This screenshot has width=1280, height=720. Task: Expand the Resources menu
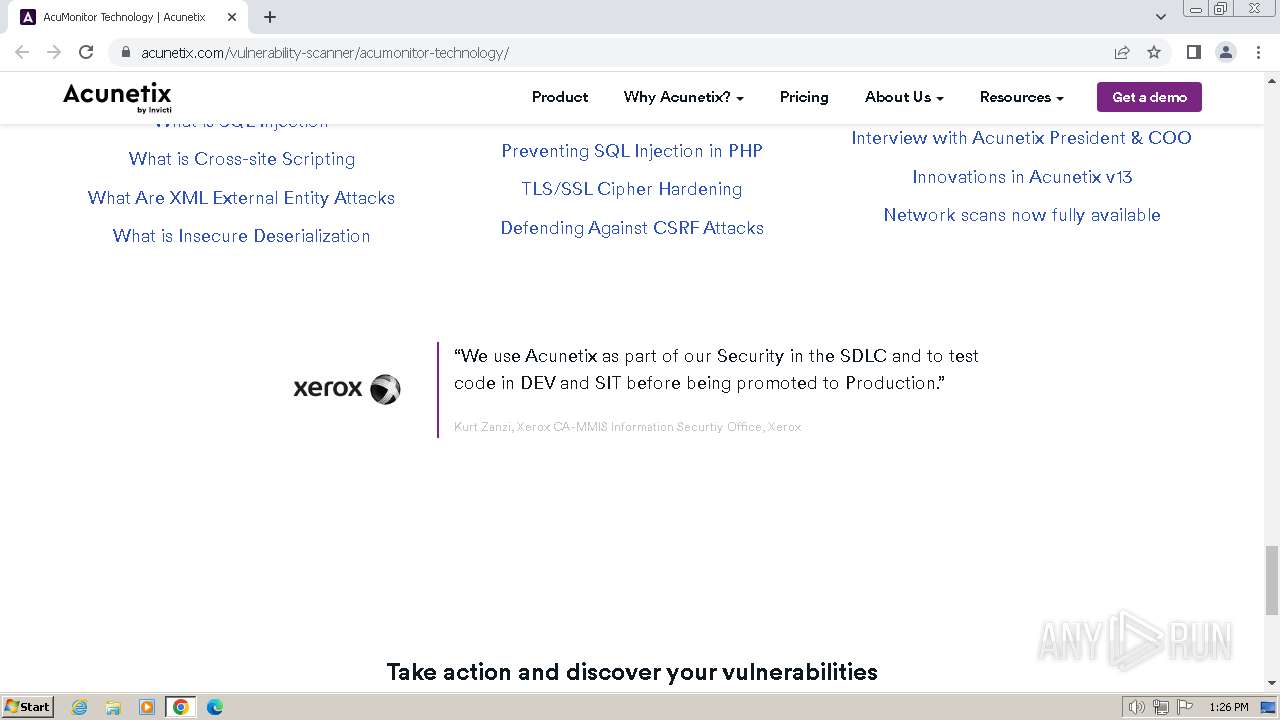point(1021,97)
